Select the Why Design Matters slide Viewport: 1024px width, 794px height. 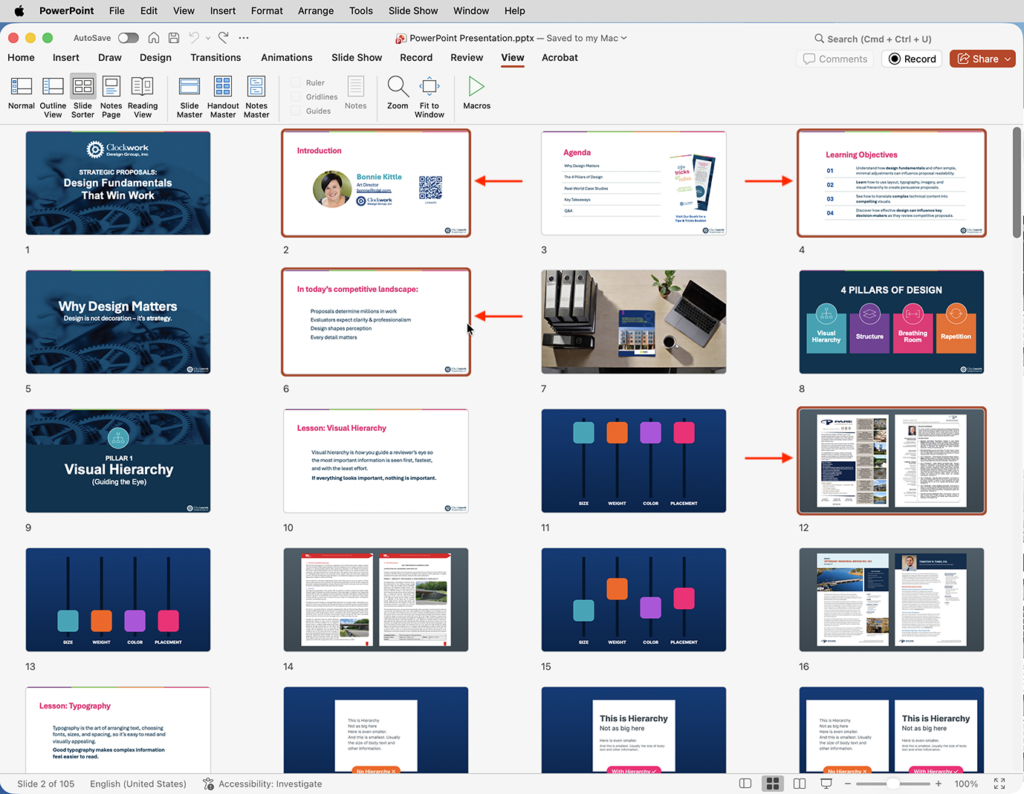[x=118, y=322]
